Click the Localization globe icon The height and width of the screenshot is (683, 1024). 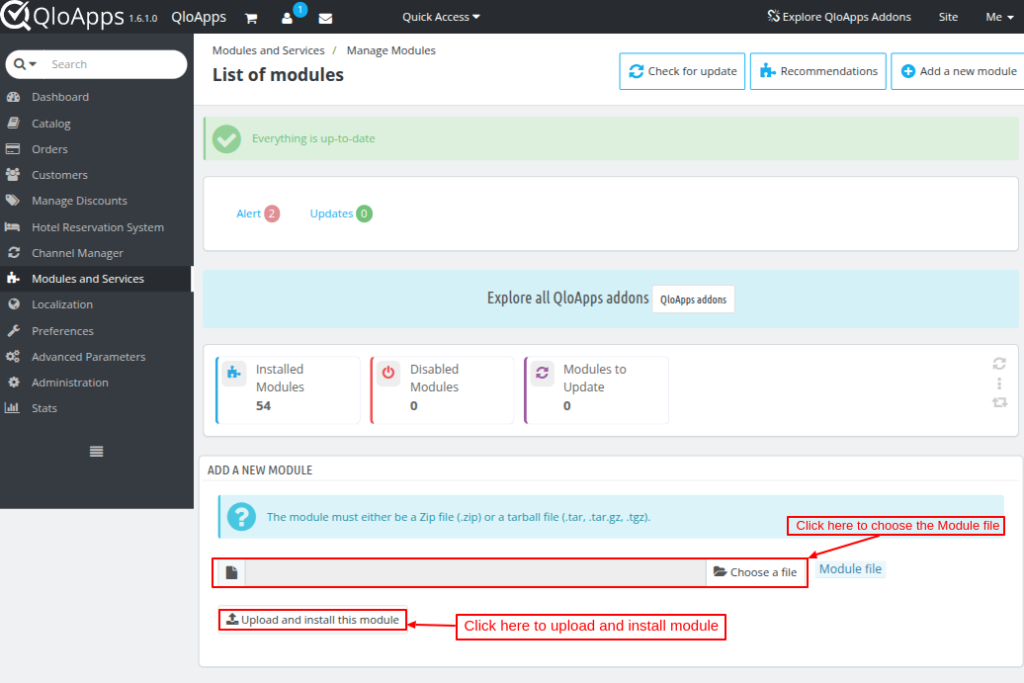(14, 304)
